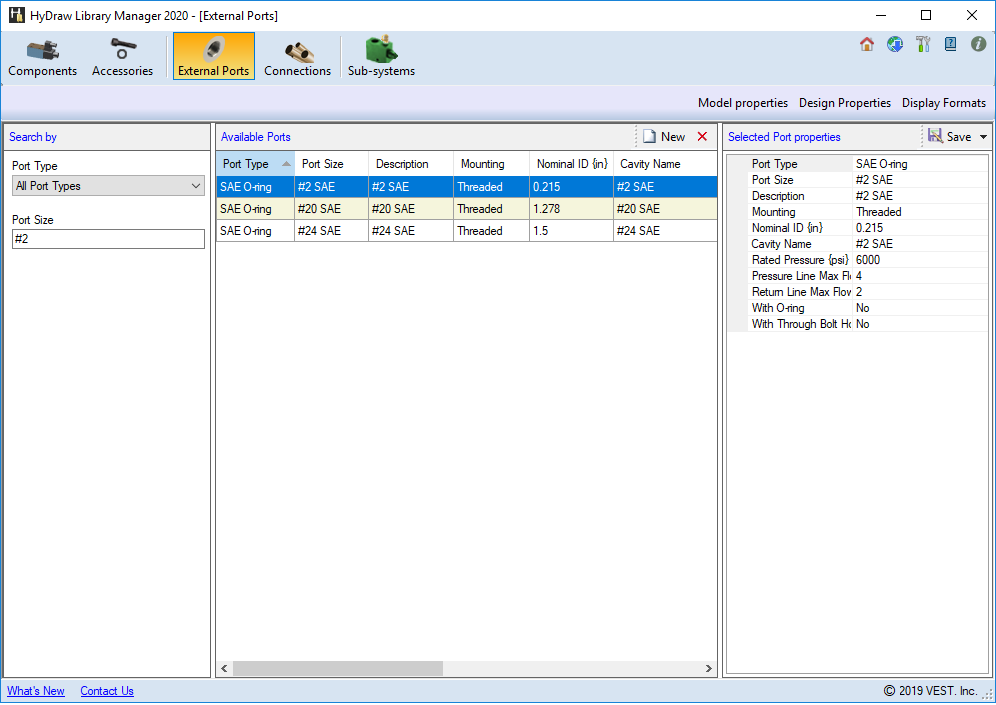Open the What's New link
The height and width of the screenshot is (705, 996).
(36, 691)
